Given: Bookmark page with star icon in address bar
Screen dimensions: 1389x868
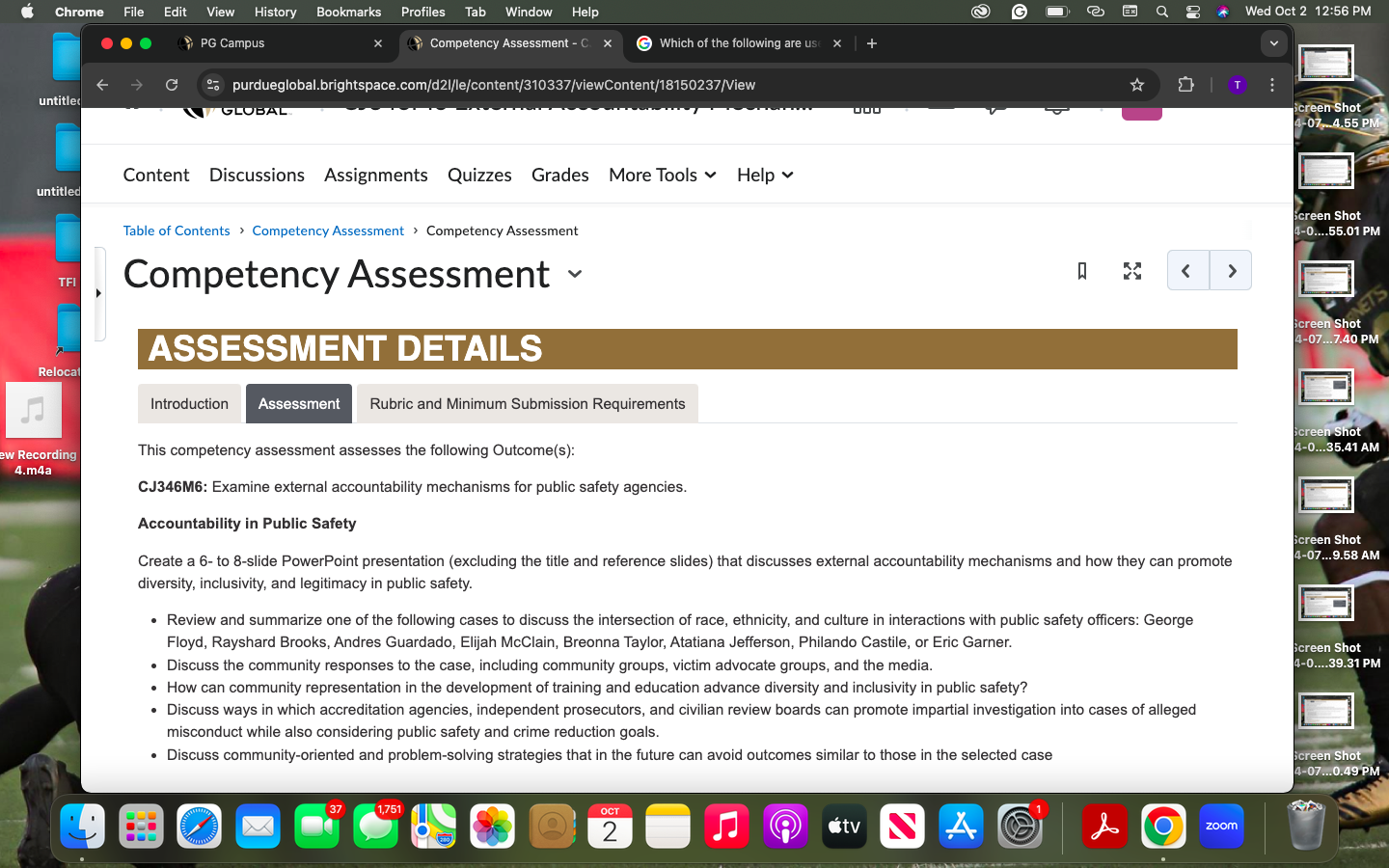Looking at the screenshot, I should pyautogui.click(x=1137, y=85).
